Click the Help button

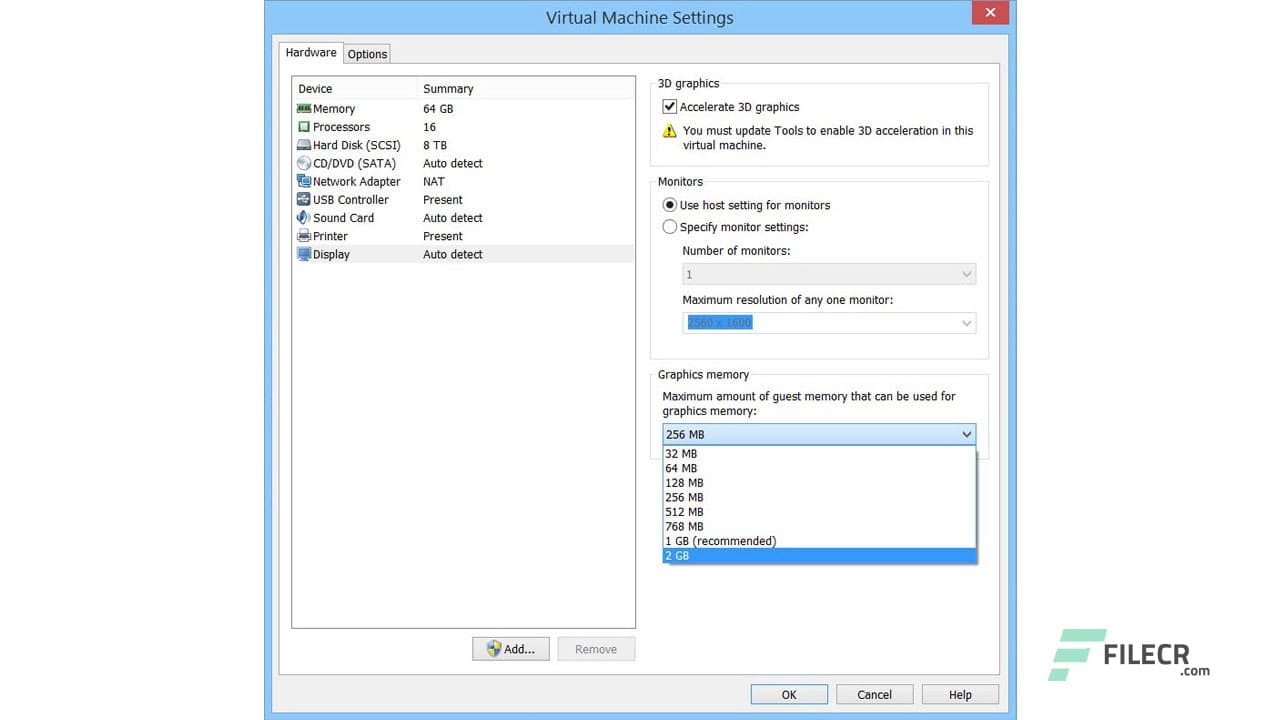coord(959,694)
